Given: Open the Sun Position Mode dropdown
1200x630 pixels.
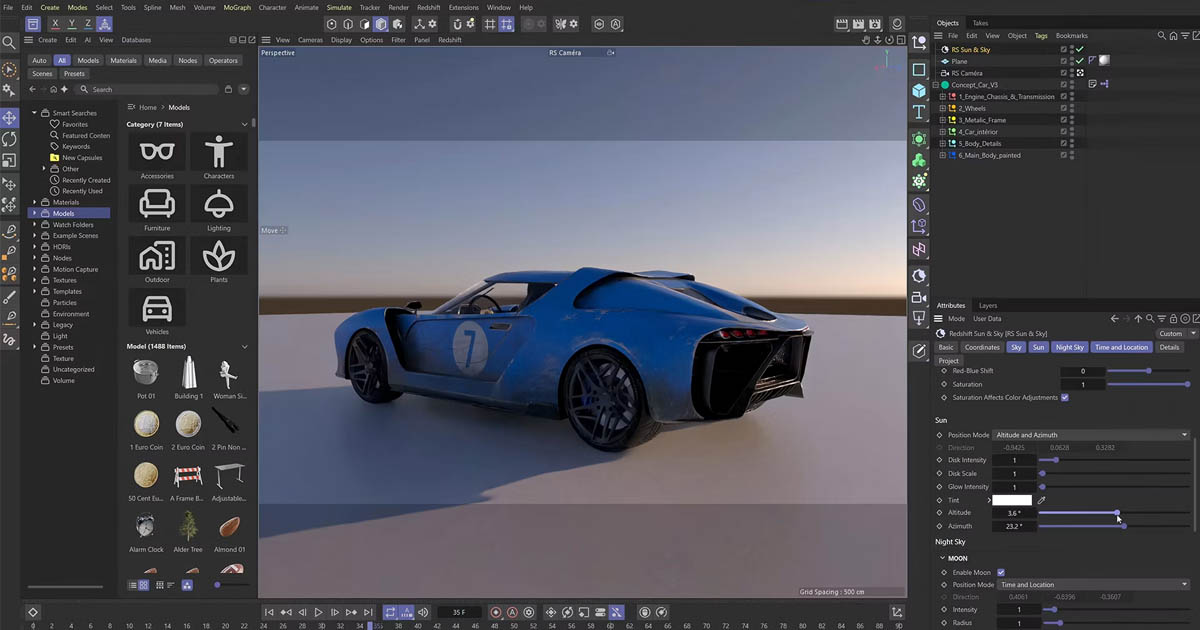Looking at the screenshot, I should pos(1091,435).
